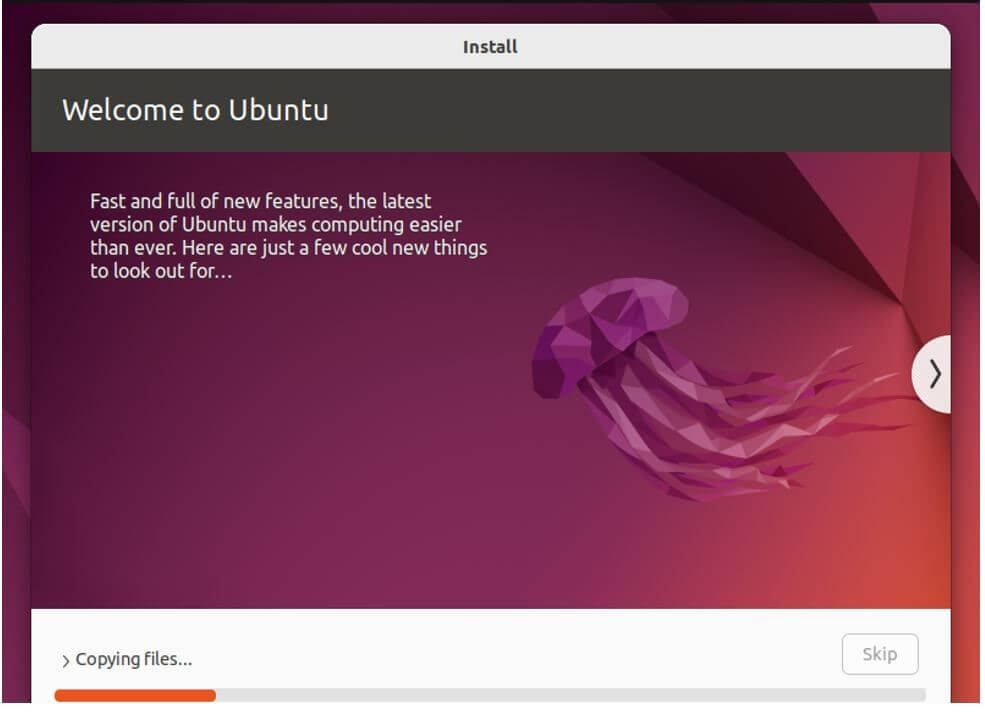Expand the Copying files details

pyautogui.click(x=65, y=662)
